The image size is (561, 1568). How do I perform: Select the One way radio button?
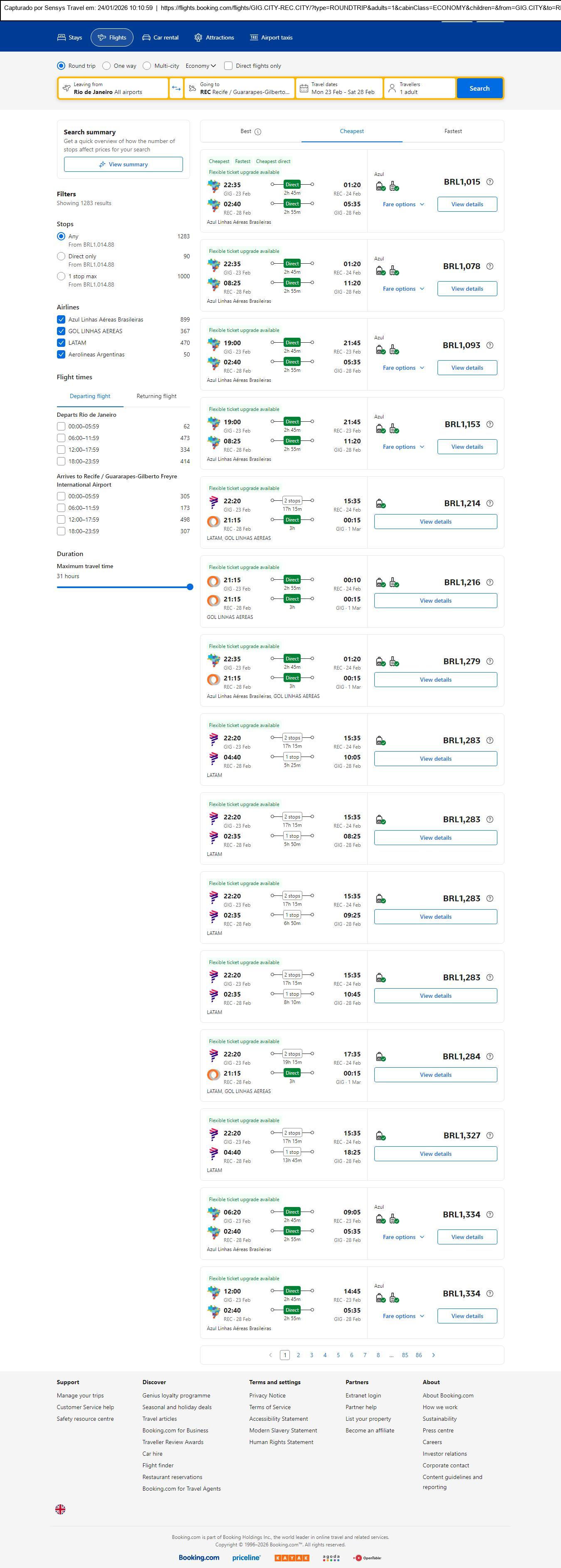click(106, 66)
